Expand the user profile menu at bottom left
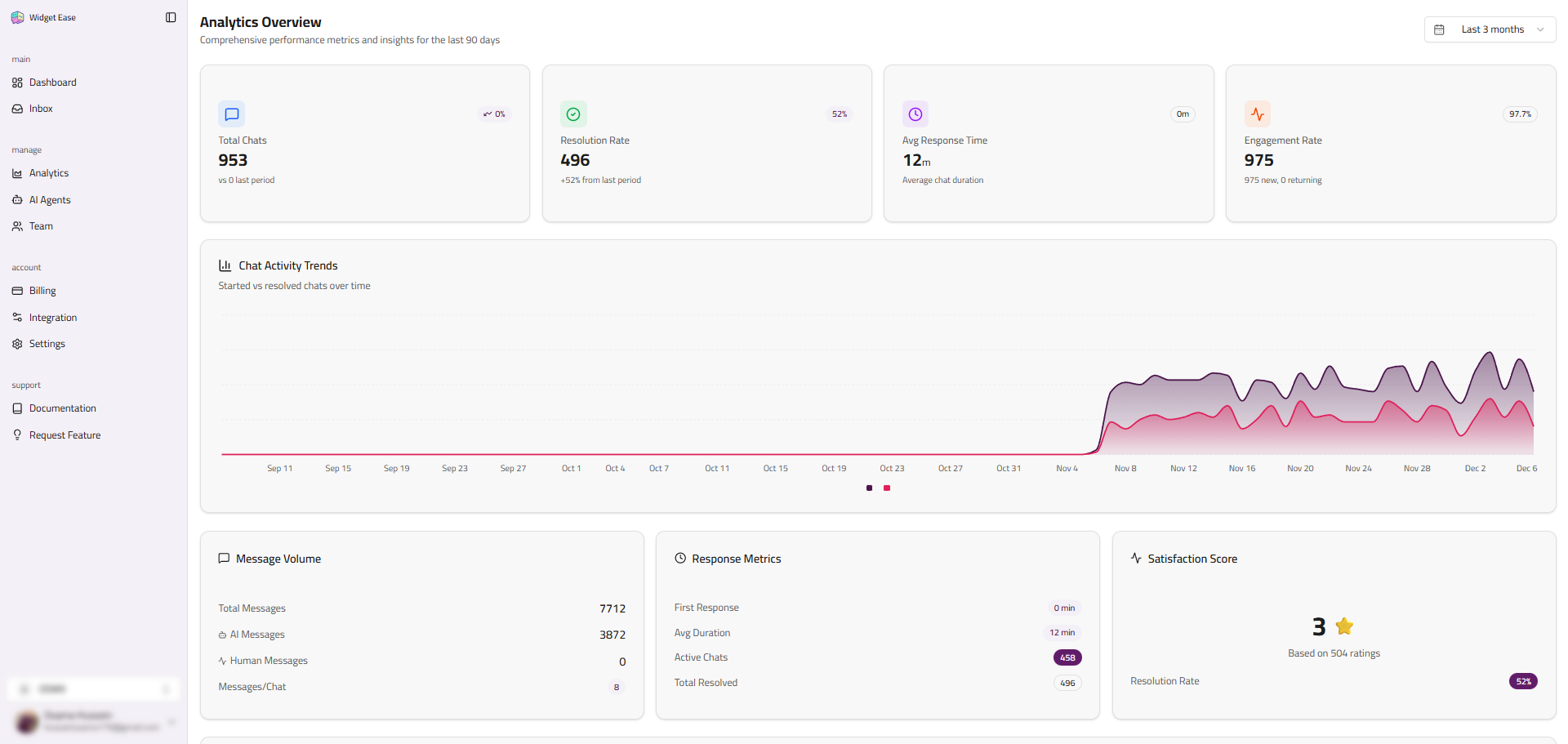Image resolution: width=1568 pixels, height=744 pixels. coord(172,722)
